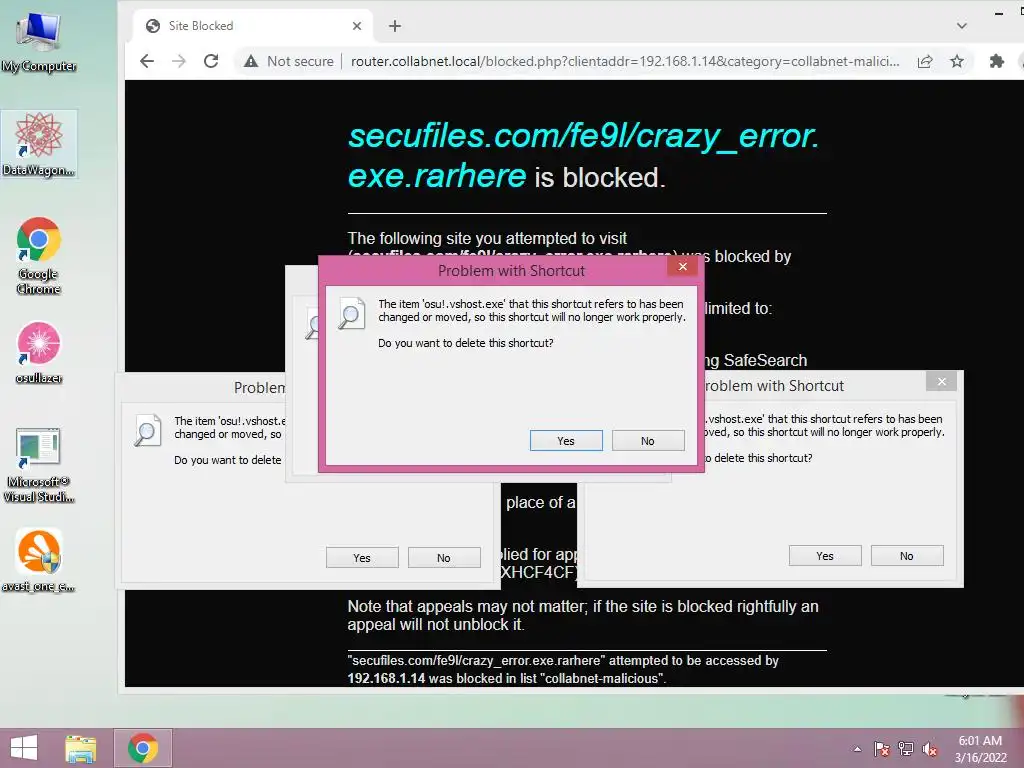The height and width of the screenshot is (768, 1024).
Task: Click Chrome taskbar button
Action: [x=143, y=748]
